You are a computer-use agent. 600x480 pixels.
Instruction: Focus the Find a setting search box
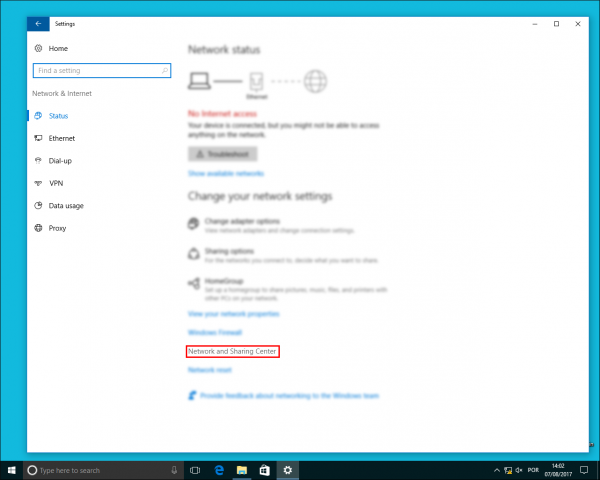[102, 70]
